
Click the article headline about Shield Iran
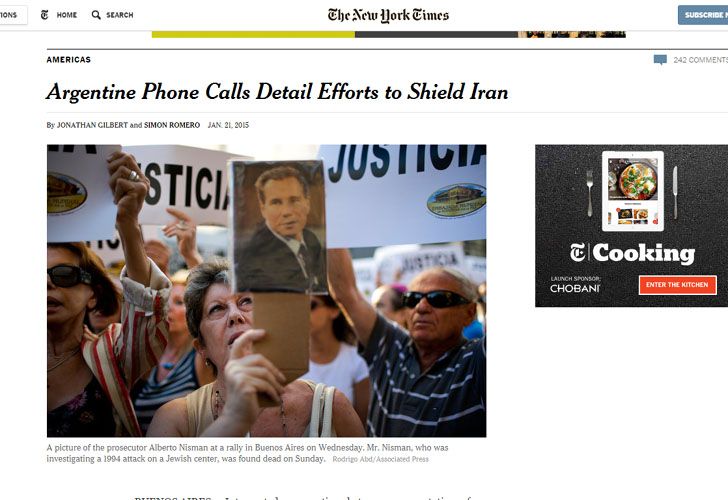277,92
